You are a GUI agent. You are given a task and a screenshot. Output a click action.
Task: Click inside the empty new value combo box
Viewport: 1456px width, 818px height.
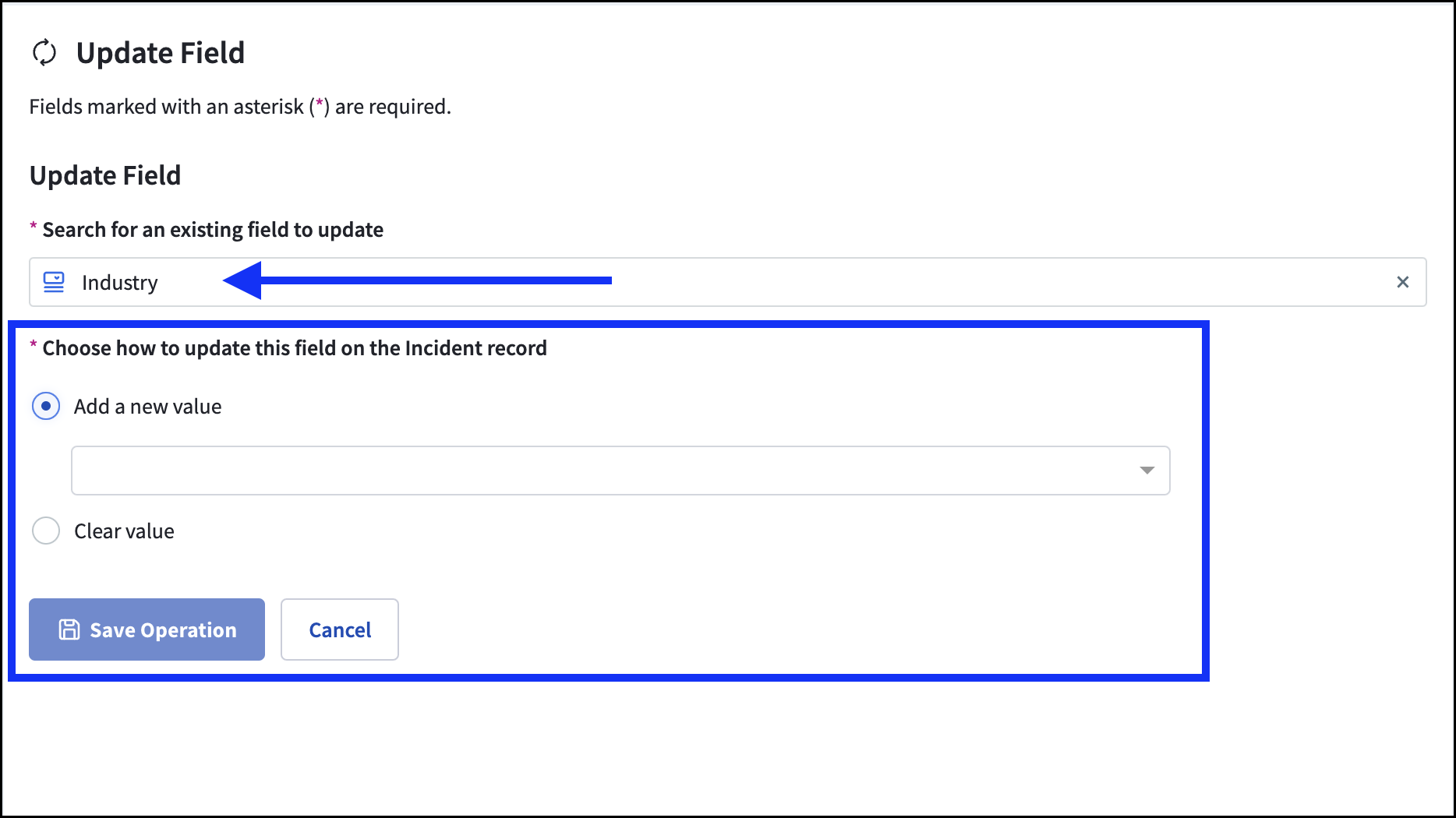[x=592, y=471]
